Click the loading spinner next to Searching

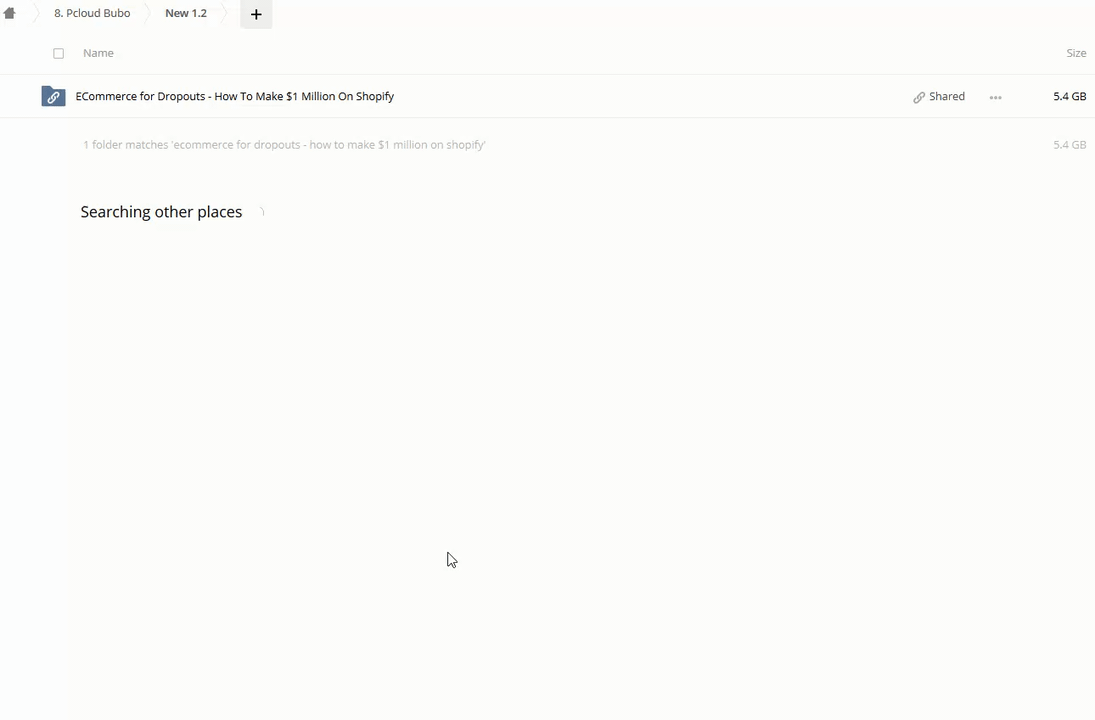tap(261, 212)
